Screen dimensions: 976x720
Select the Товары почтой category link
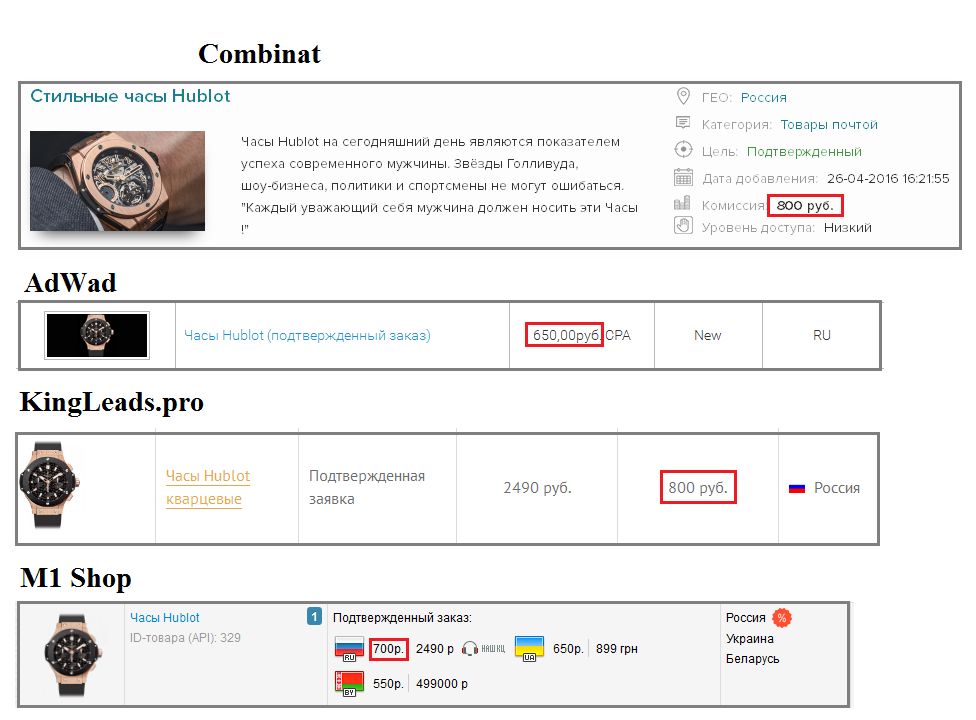point(828,125)
